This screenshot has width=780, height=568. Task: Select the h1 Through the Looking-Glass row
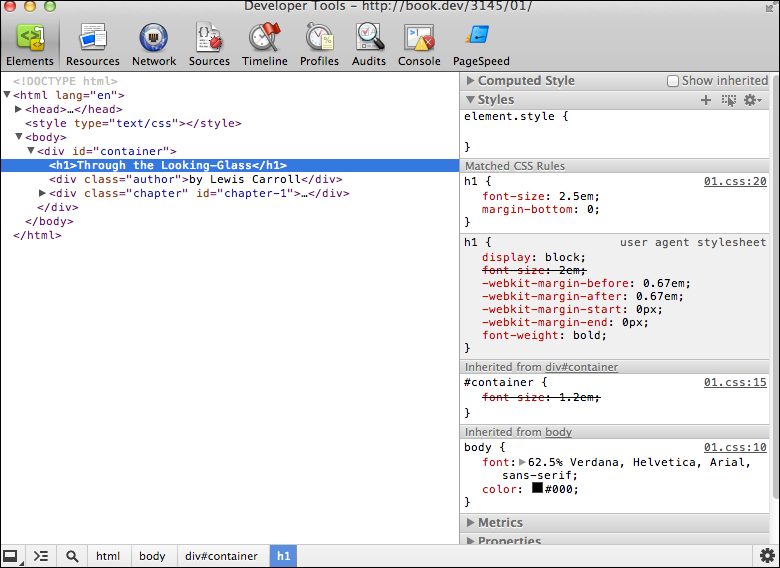[230, 165]
